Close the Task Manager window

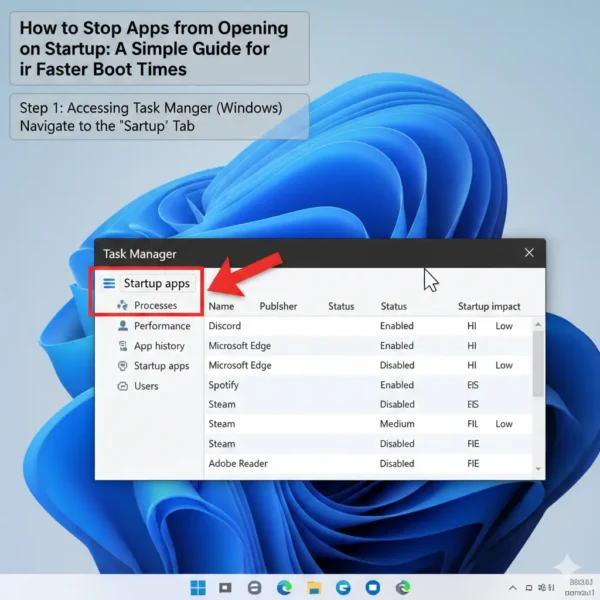point(529,253)
